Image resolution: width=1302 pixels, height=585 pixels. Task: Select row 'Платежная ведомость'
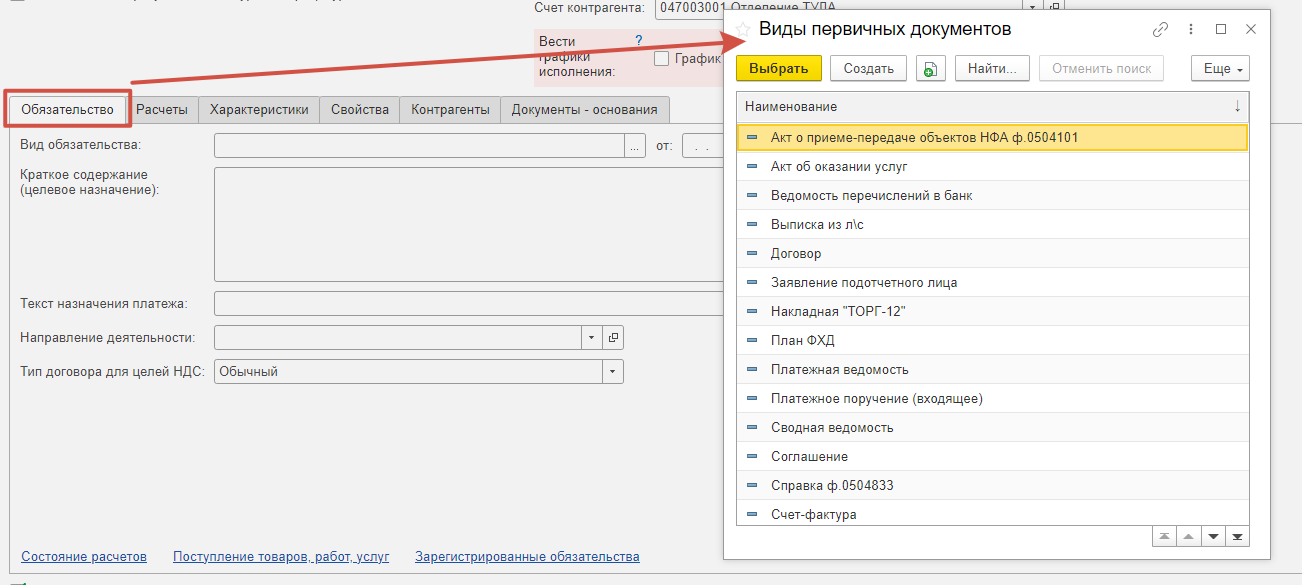(992, 369)
